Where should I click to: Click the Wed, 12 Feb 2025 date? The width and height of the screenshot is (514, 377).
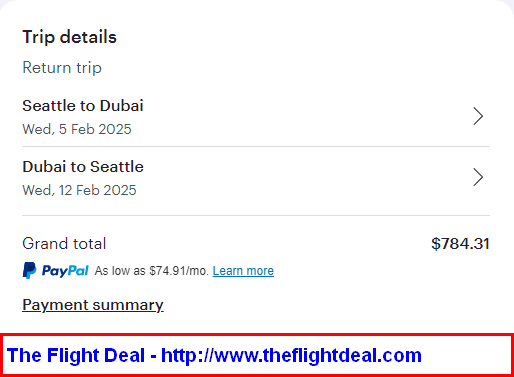pyautogui.click(x=79, y=190)
